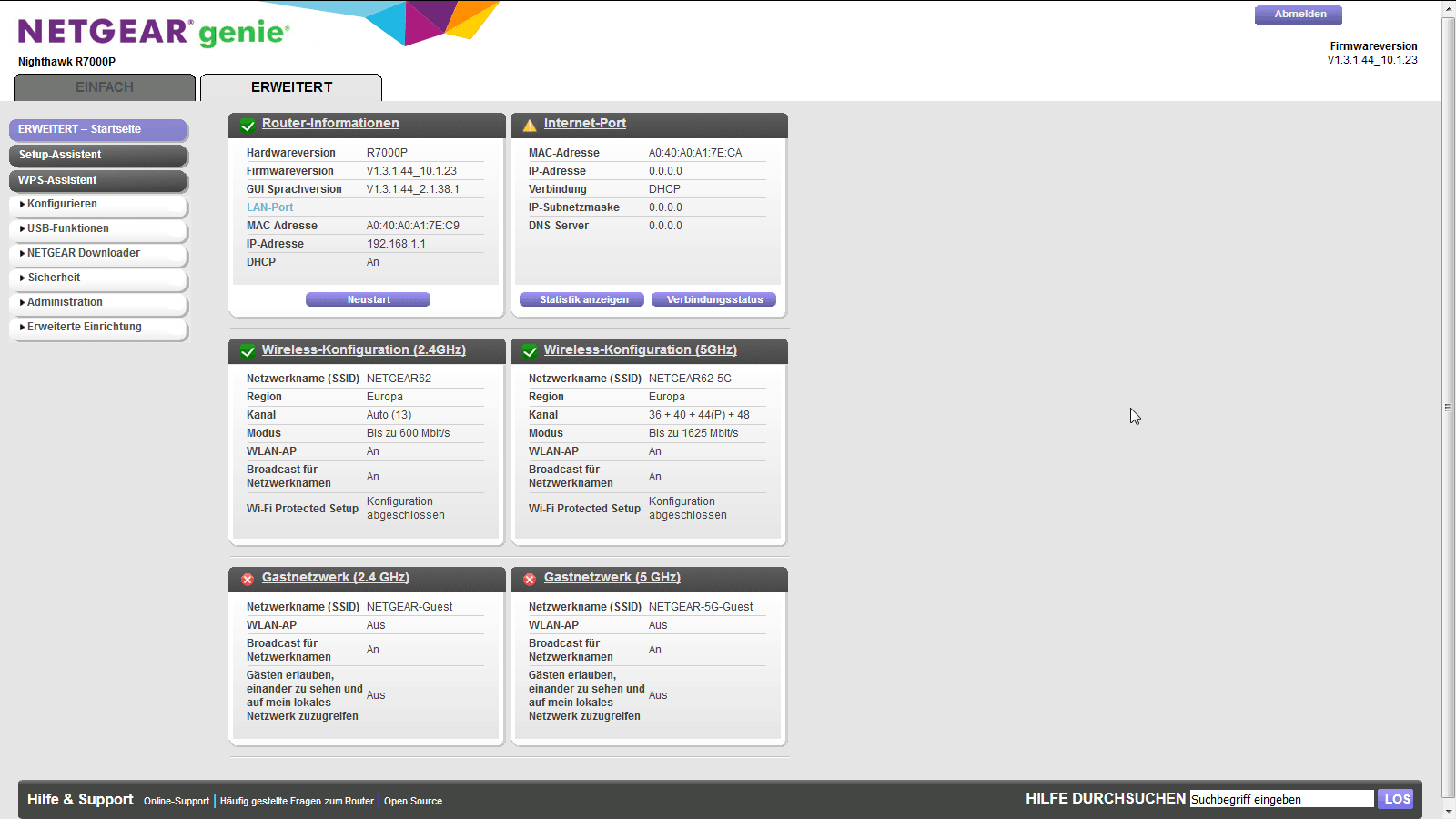Viewport: 1456px width, 819px height.
Task: Click the page scrollbar down arrow
Action: pos(1449,810)
